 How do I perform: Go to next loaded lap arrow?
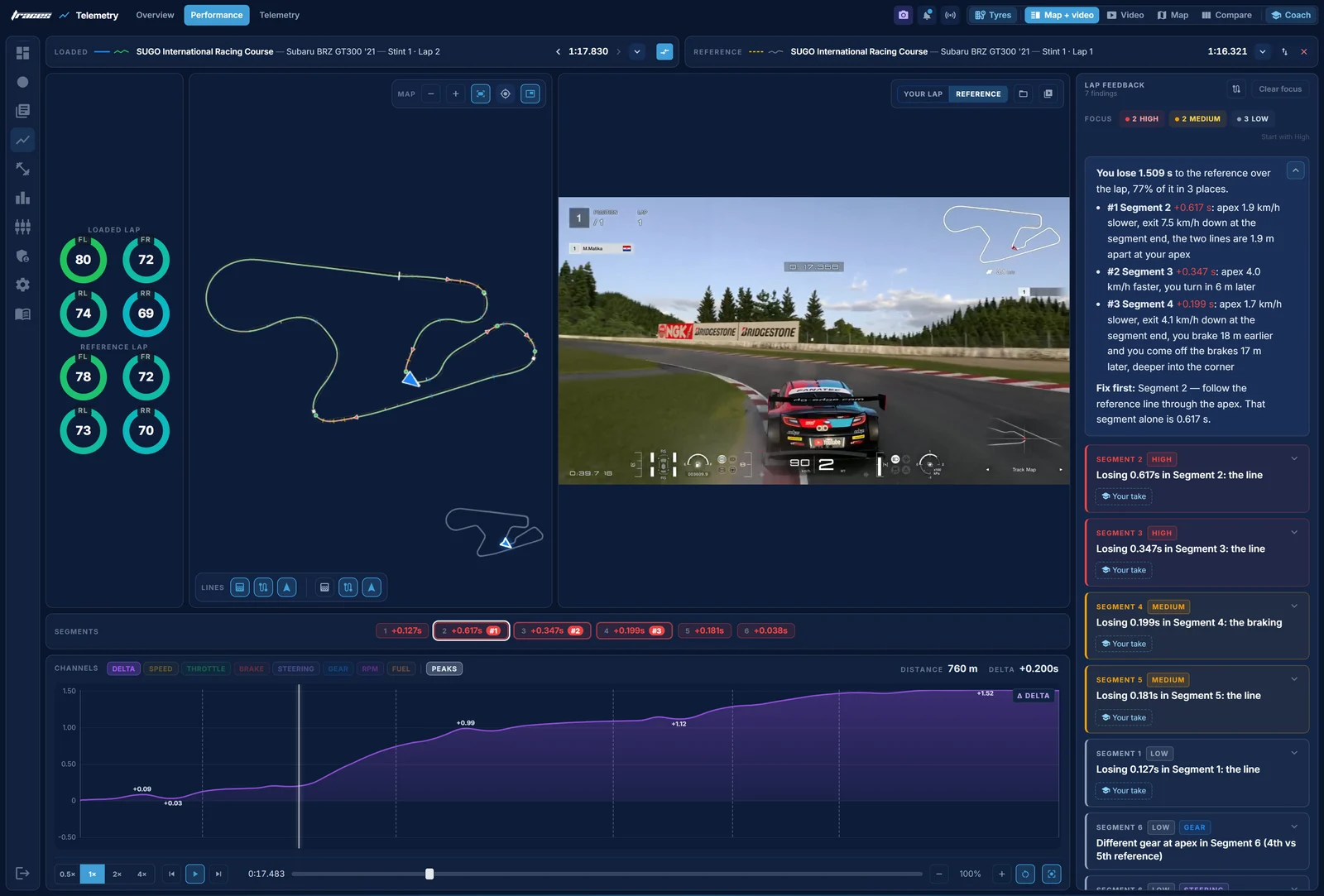pos(618,51)
